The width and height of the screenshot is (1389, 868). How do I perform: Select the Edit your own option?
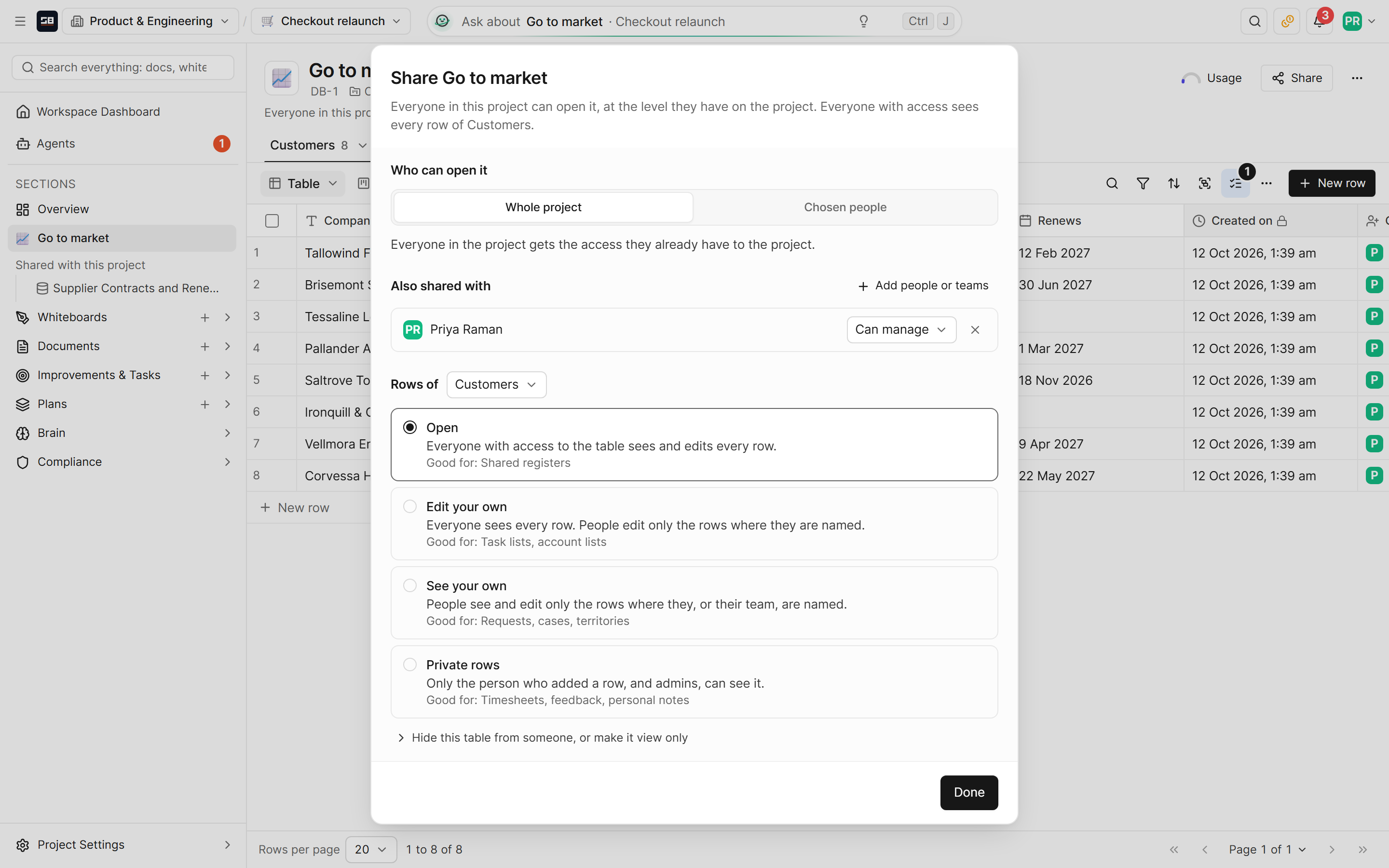coord(694,524)
